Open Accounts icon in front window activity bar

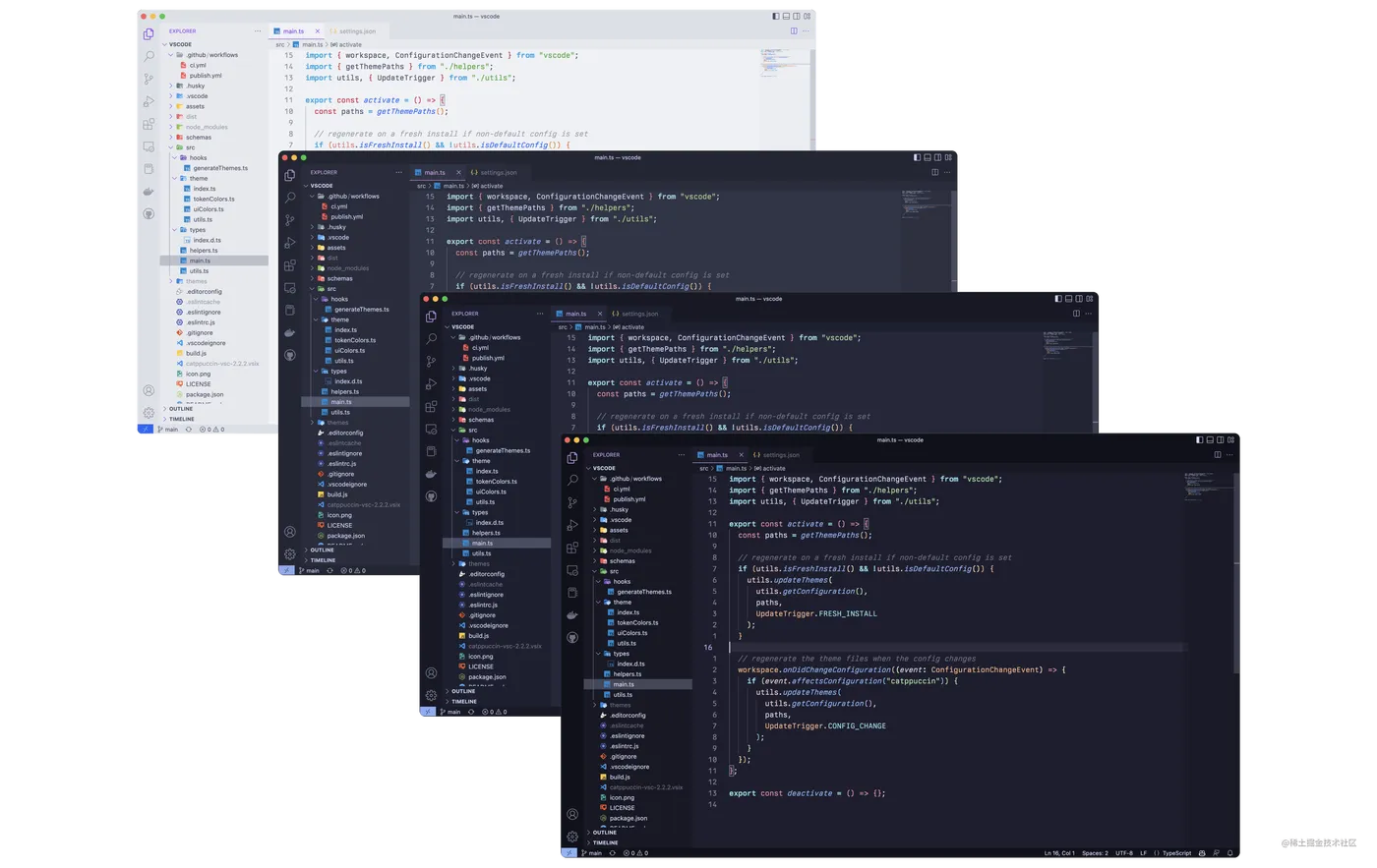coord(572,814)
